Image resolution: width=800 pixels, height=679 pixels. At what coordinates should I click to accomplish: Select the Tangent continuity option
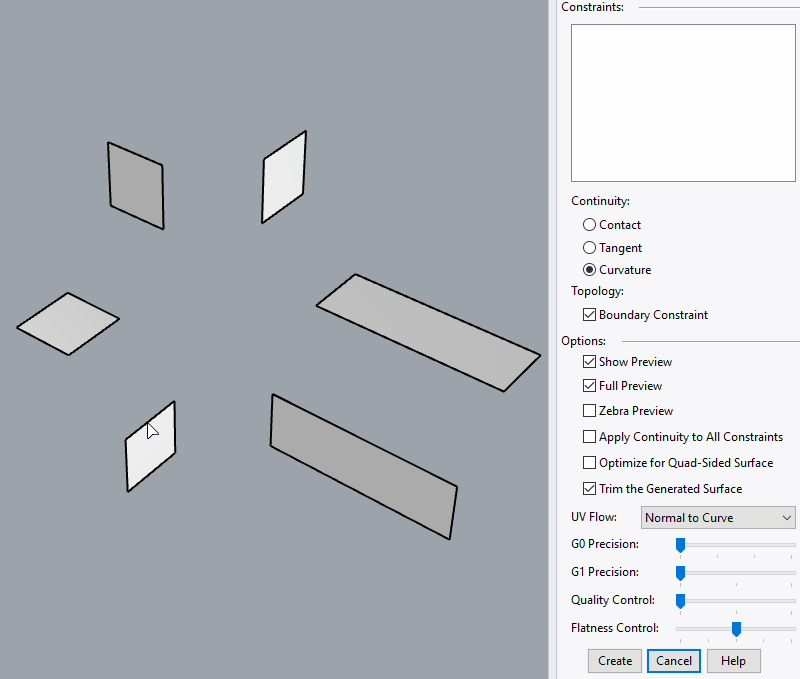(x=589, y=247)
